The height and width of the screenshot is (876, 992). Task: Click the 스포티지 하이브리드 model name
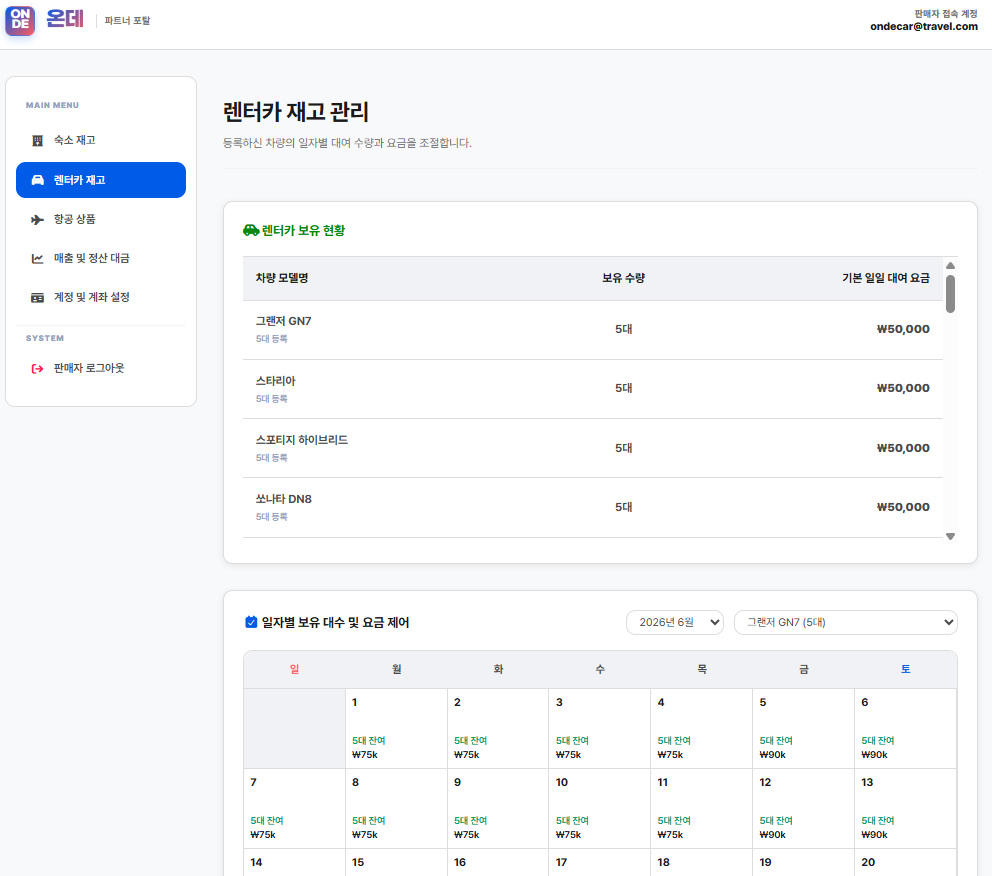[302, 440]
